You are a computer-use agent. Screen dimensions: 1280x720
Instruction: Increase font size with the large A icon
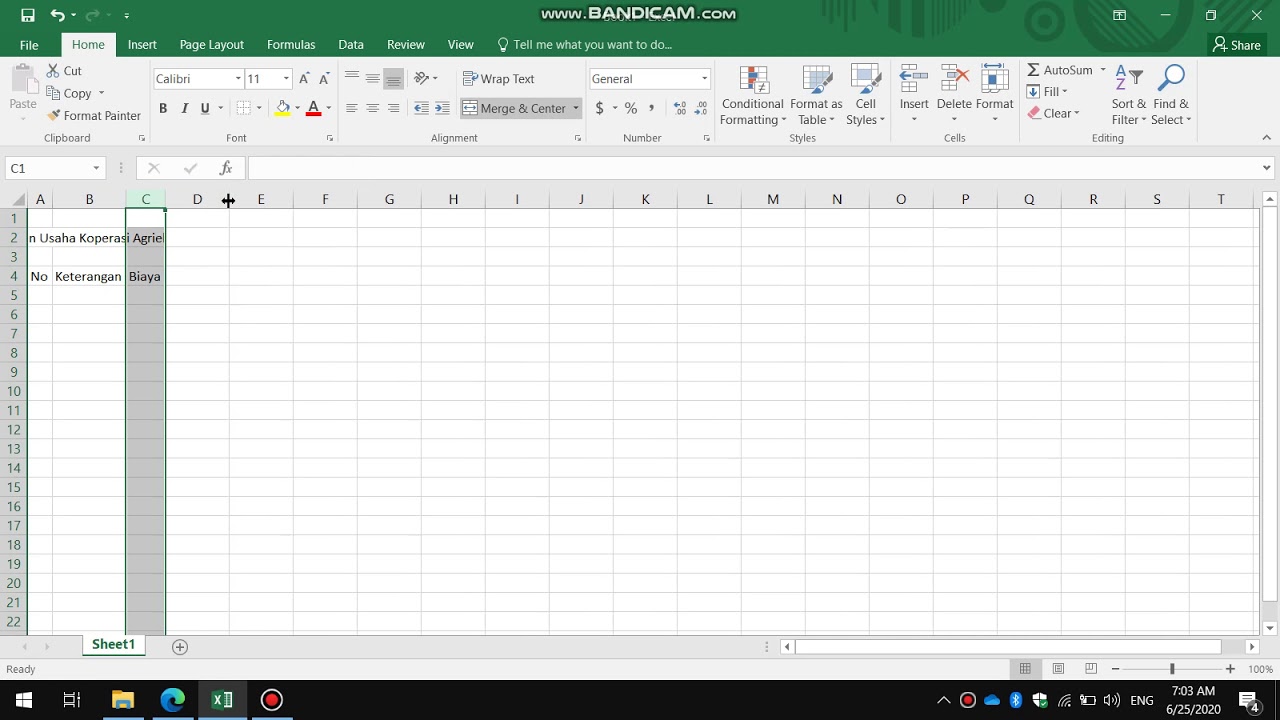[x=304, y=79]
